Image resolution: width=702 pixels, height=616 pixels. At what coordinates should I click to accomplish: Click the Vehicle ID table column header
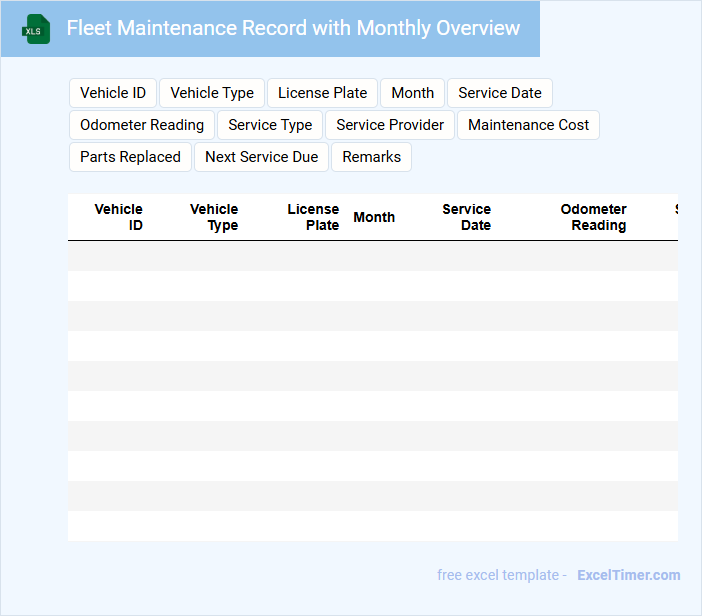click(x=119, y=217)
